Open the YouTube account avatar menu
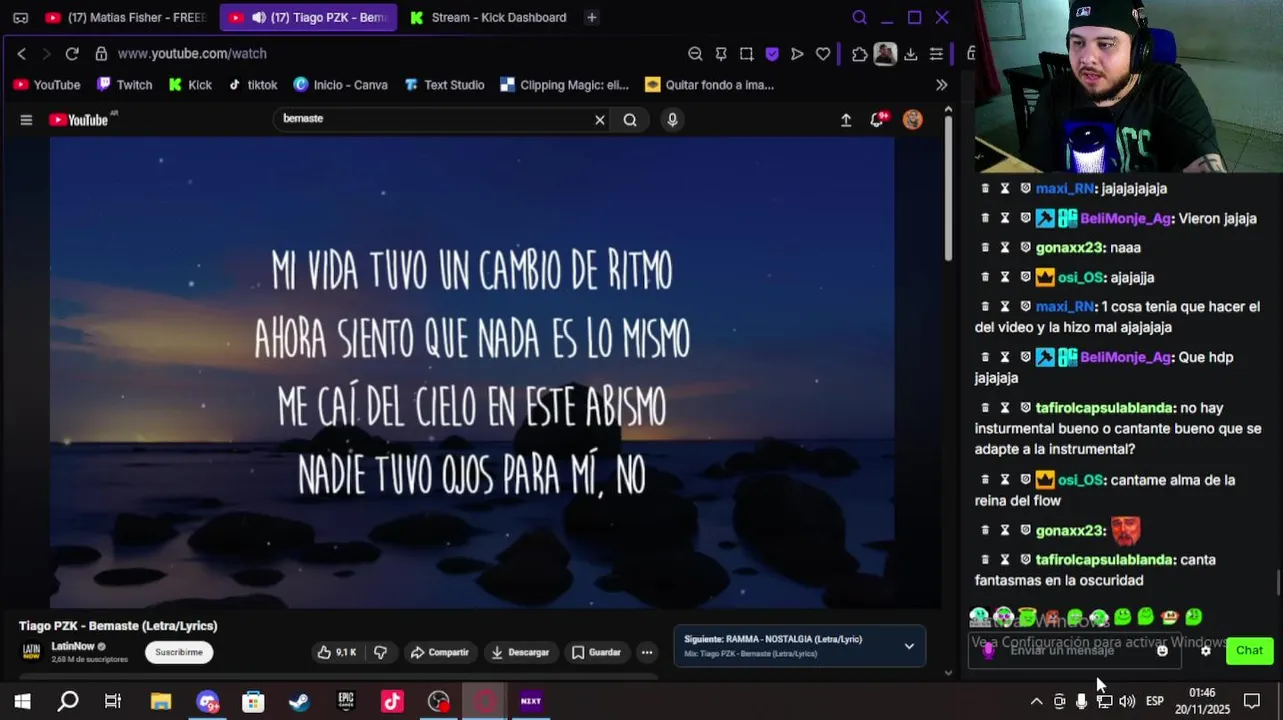The height and width of the screenshot is (720, 1283). (913, 120)
